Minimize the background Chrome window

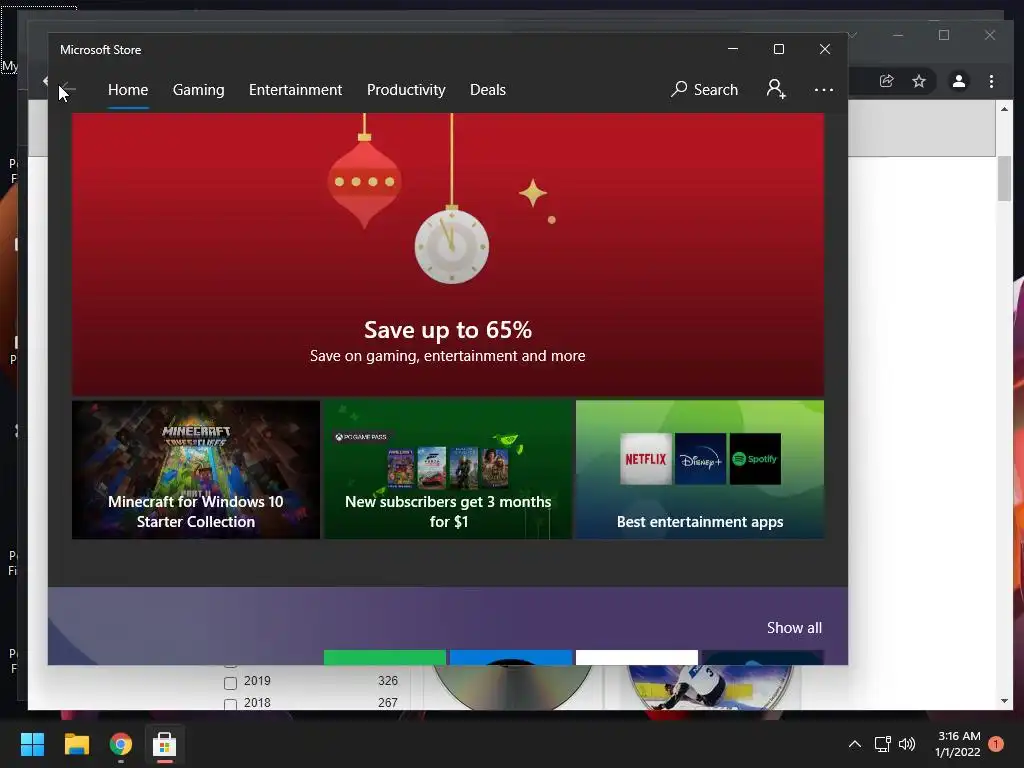pos(898,35)
